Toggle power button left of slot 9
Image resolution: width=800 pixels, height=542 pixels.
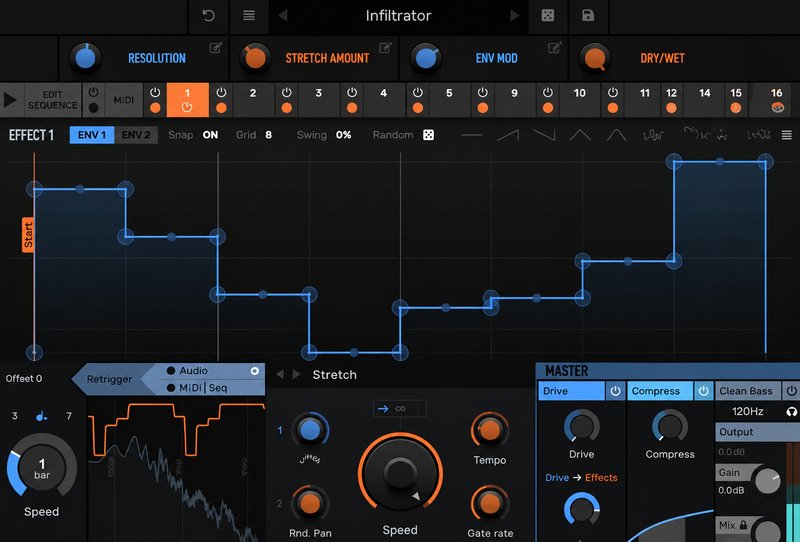[x=483, y=93]
